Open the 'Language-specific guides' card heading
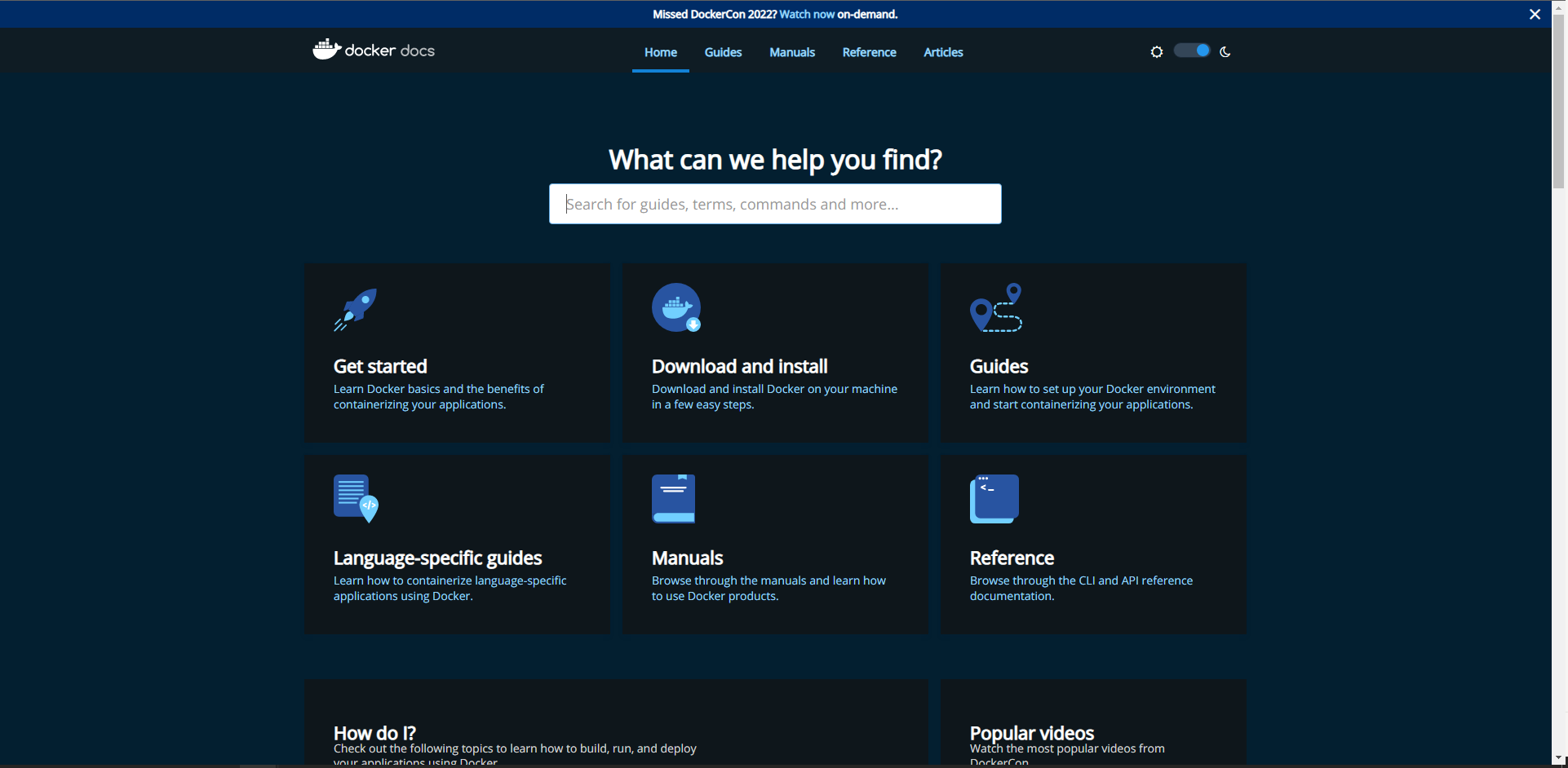This screenshot has width=1568, height=768. 437,558
